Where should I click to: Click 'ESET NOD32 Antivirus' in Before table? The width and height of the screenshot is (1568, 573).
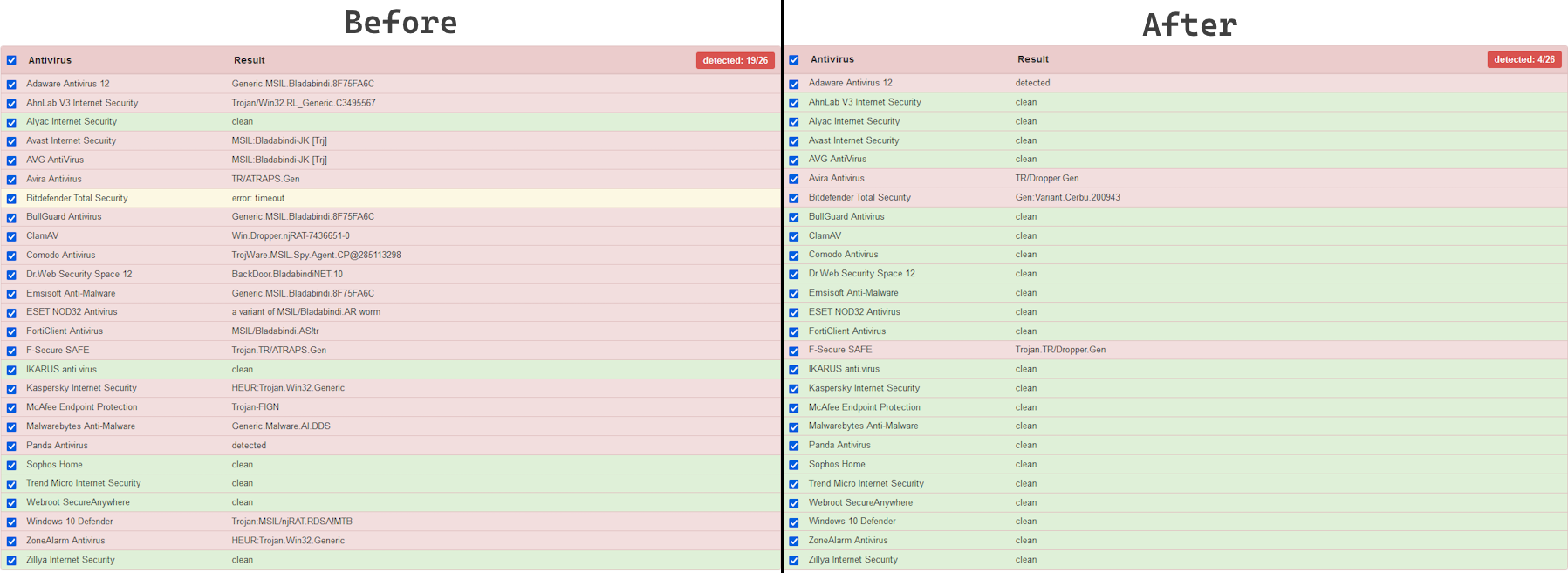[72, 311]
